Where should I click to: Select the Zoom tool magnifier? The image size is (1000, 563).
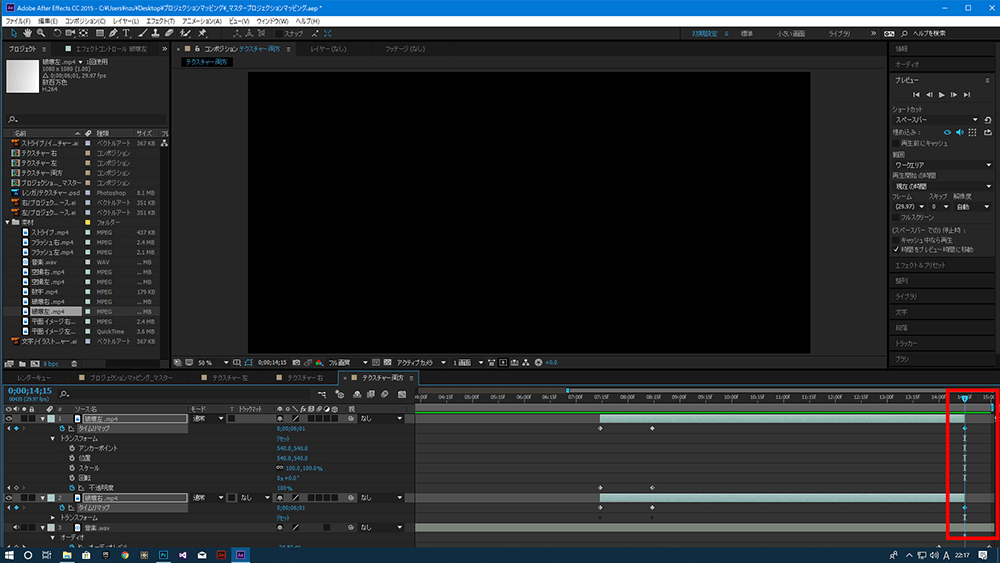coord(40,33)
